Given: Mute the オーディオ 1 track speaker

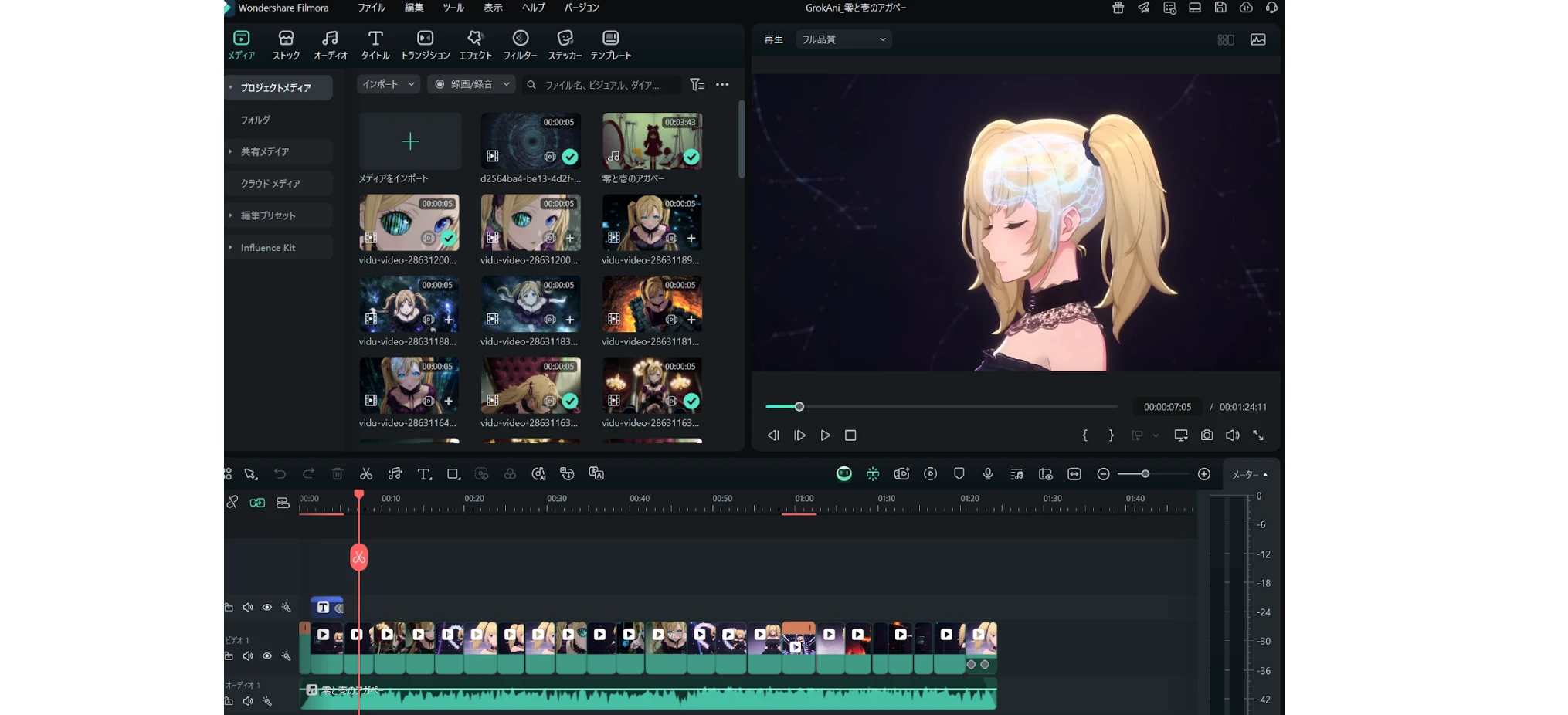Looking at the screenshot, I should point(248,701).
